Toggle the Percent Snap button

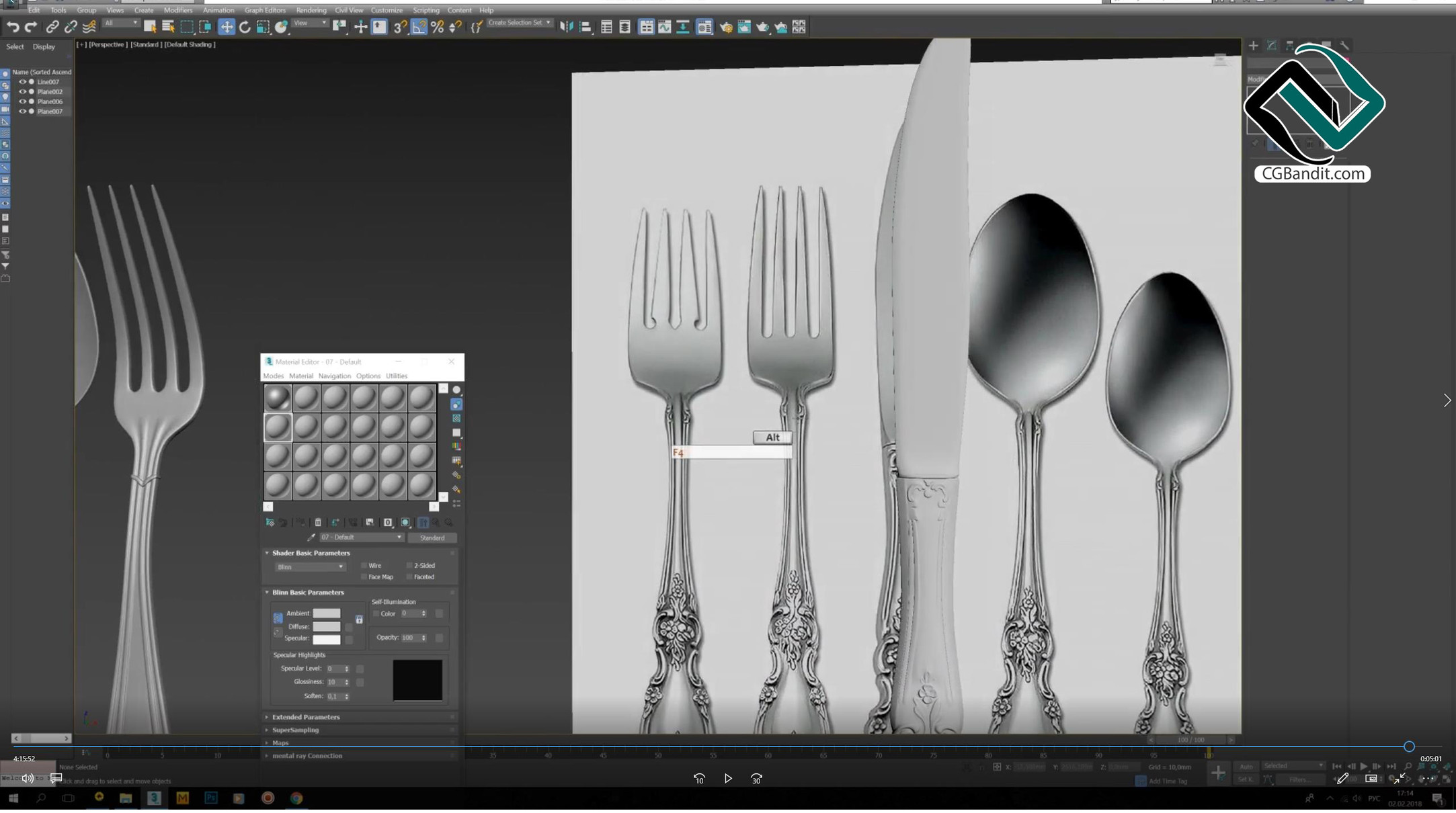pos(437,27)
